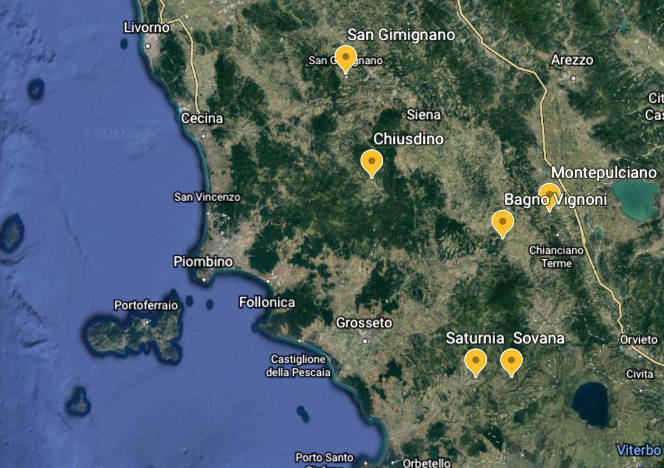Open the Montepulciano pin marker
The image size is (664, 468).
click(x=550, y=194)
